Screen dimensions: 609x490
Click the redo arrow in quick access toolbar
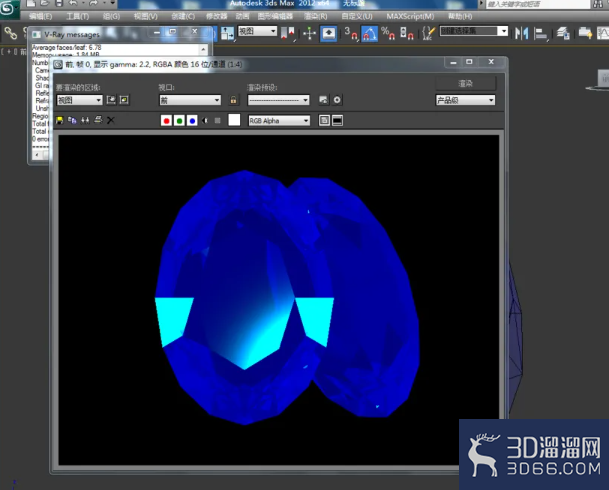(x=94, y=3)
